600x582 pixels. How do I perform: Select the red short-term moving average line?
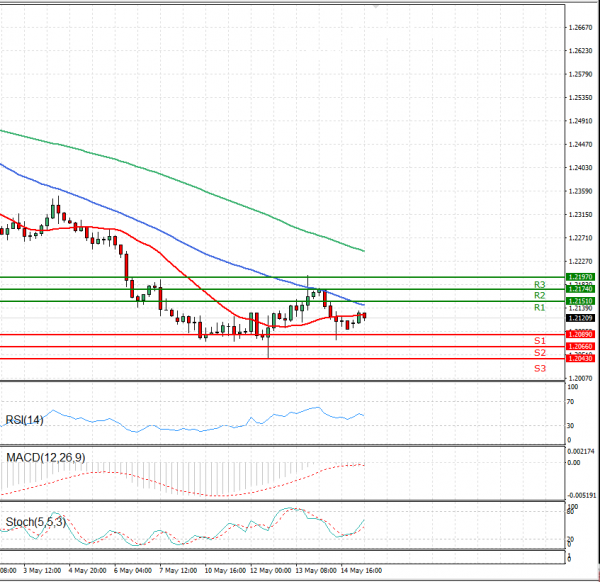207,294
